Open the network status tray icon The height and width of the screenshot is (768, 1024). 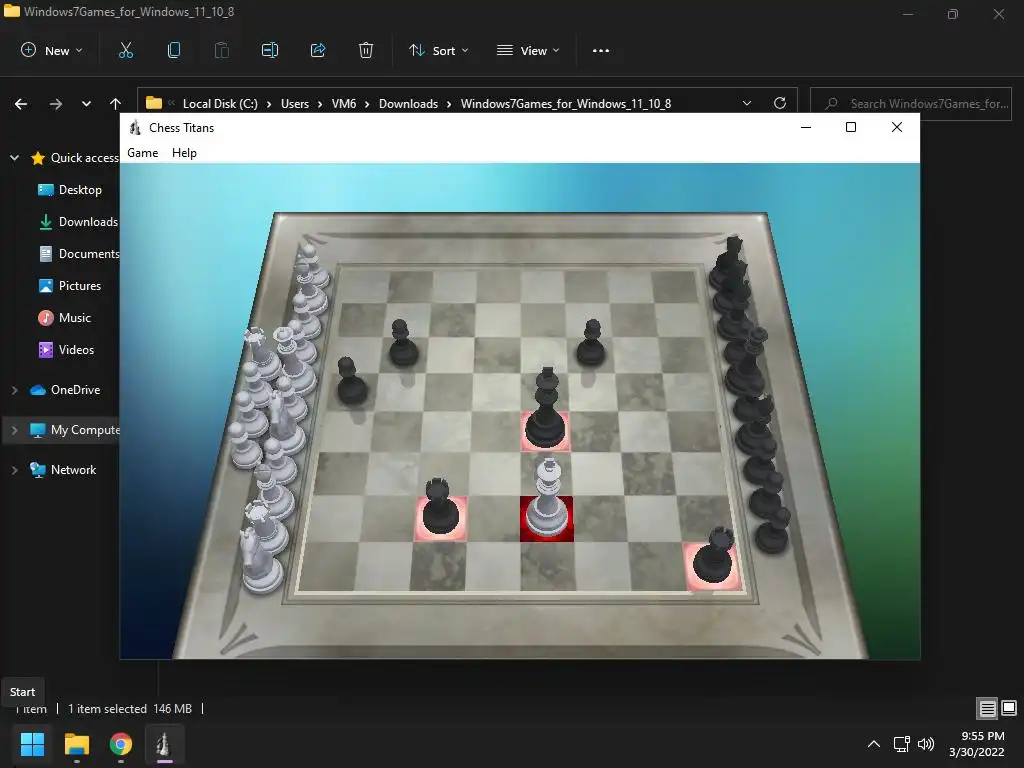[x=902, y=744]
